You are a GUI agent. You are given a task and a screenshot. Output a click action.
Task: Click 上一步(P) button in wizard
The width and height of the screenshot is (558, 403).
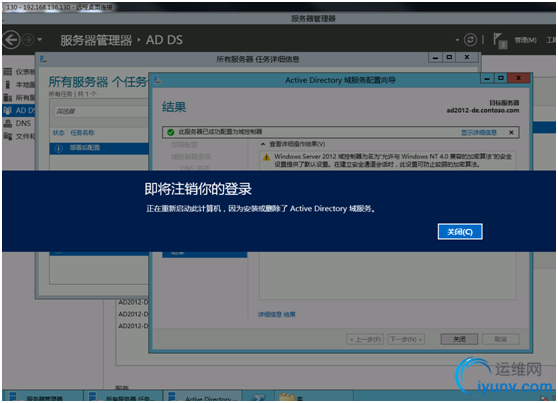coord(365,339)
